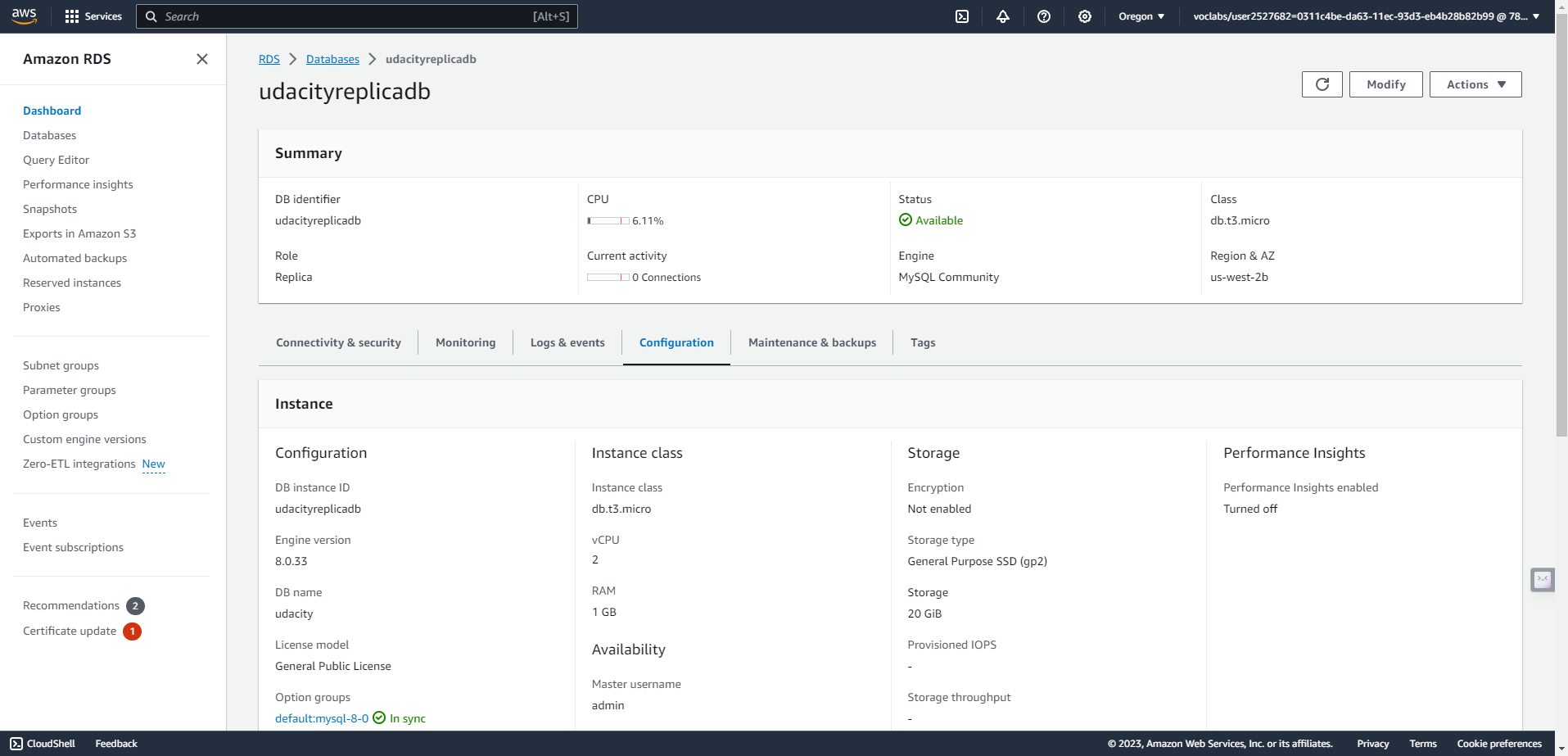Switch to the Monitoring tab

[x=465, y=342]
